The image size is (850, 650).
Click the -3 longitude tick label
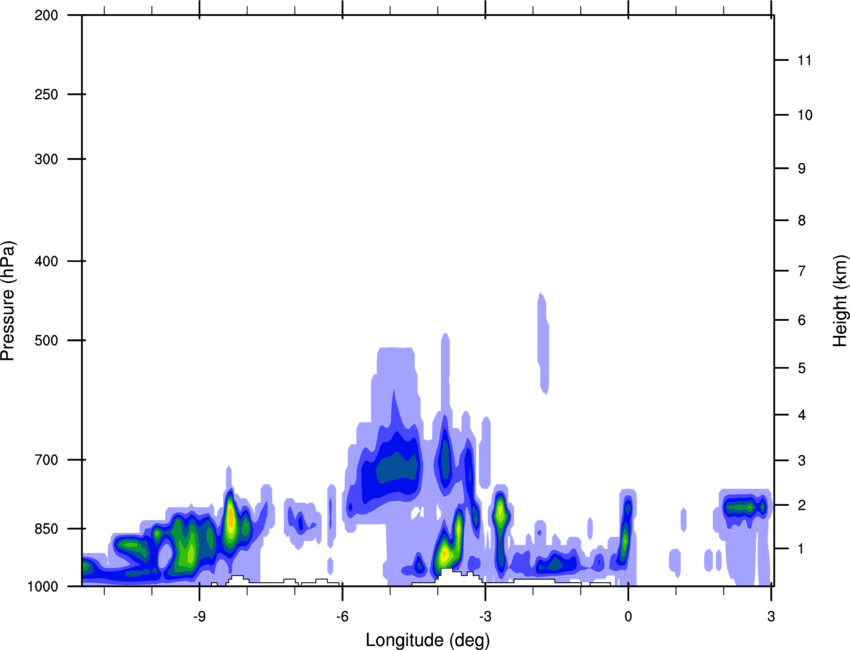pyautogui.click(x=485, y=616)
